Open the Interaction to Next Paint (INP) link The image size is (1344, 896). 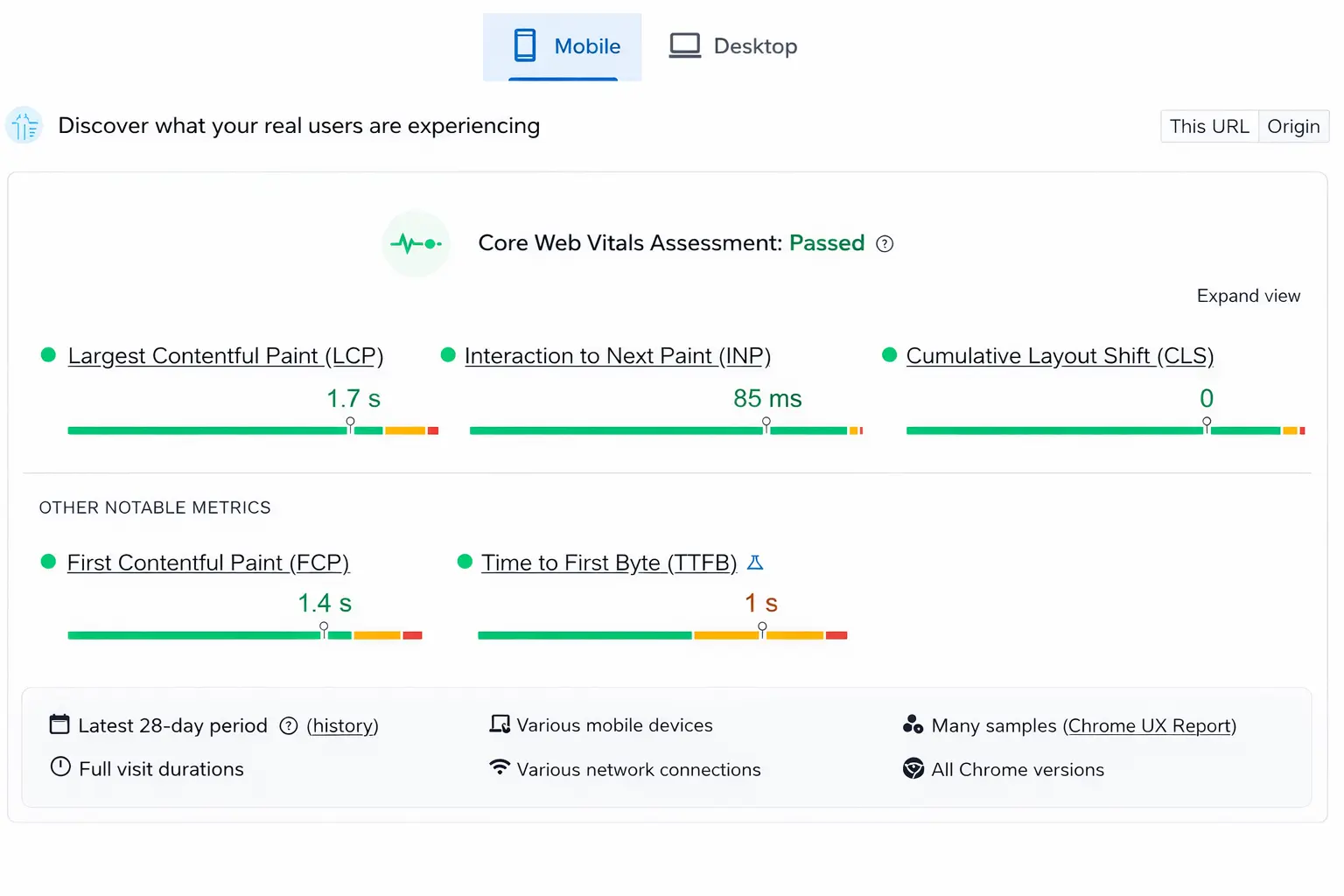point(617,356)
